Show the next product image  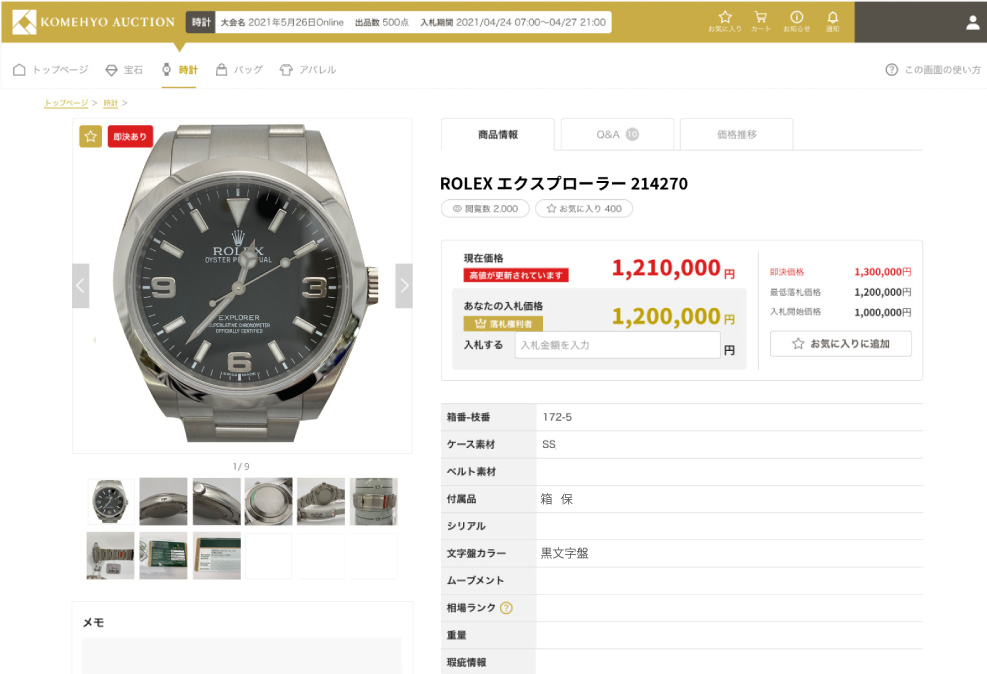pyautogui.click(x=404, y=286)
